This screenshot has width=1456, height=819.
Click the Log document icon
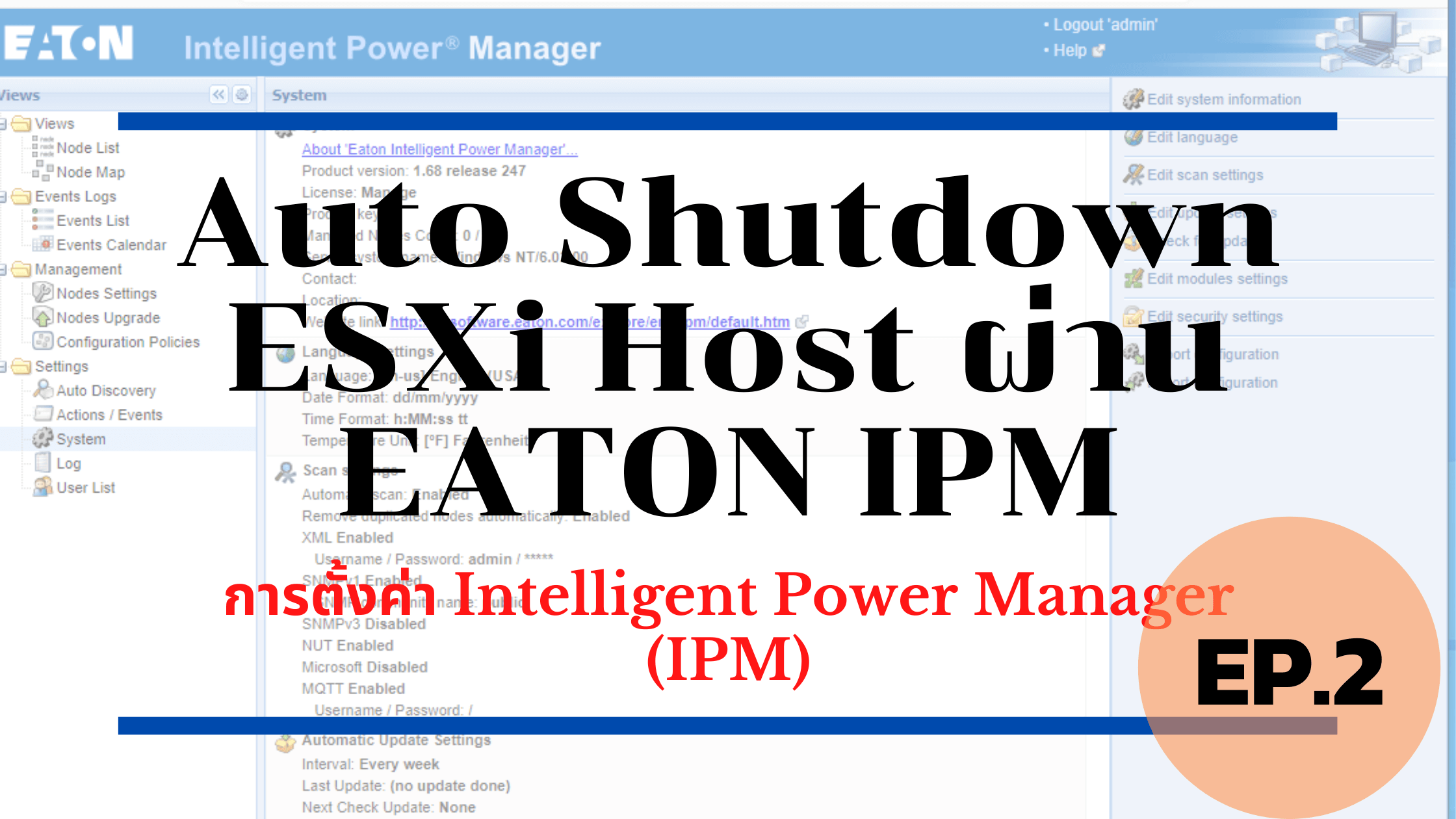tap(43, 463)
